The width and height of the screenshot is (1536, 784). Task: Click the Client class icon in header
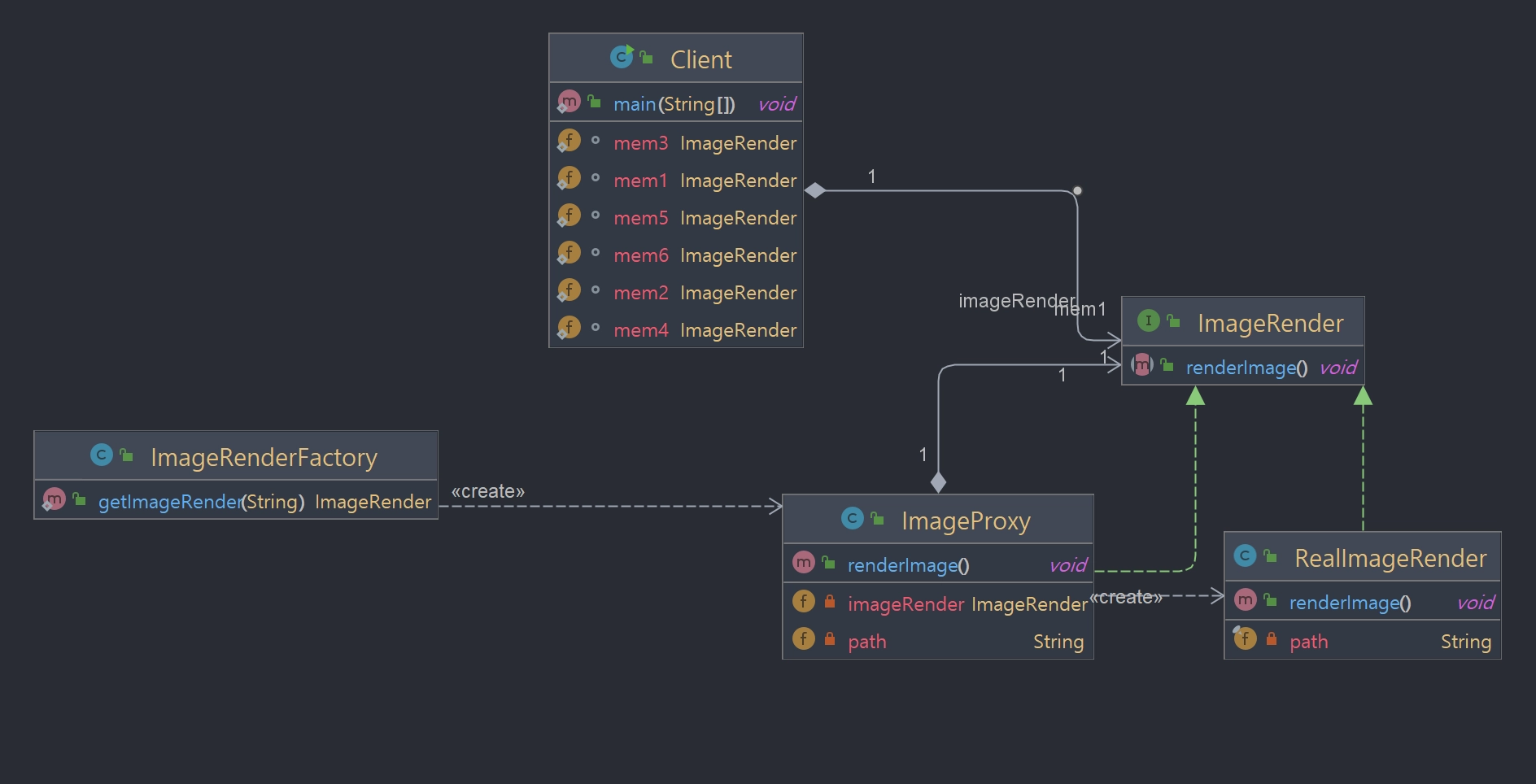[622, 57]
